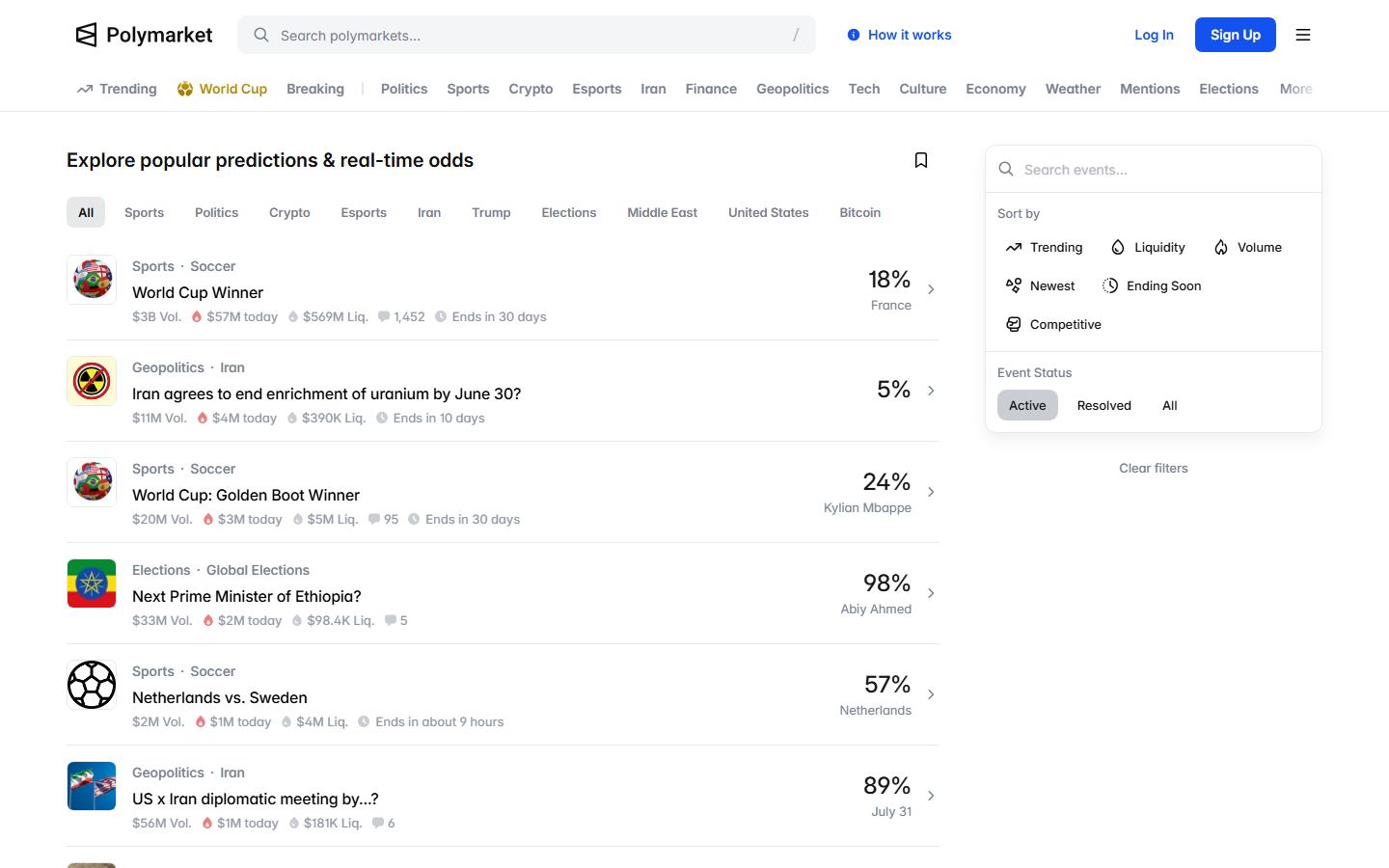Click the World Cup trophy icon
Screen dimensions: 1389x868
click(185, 89)
